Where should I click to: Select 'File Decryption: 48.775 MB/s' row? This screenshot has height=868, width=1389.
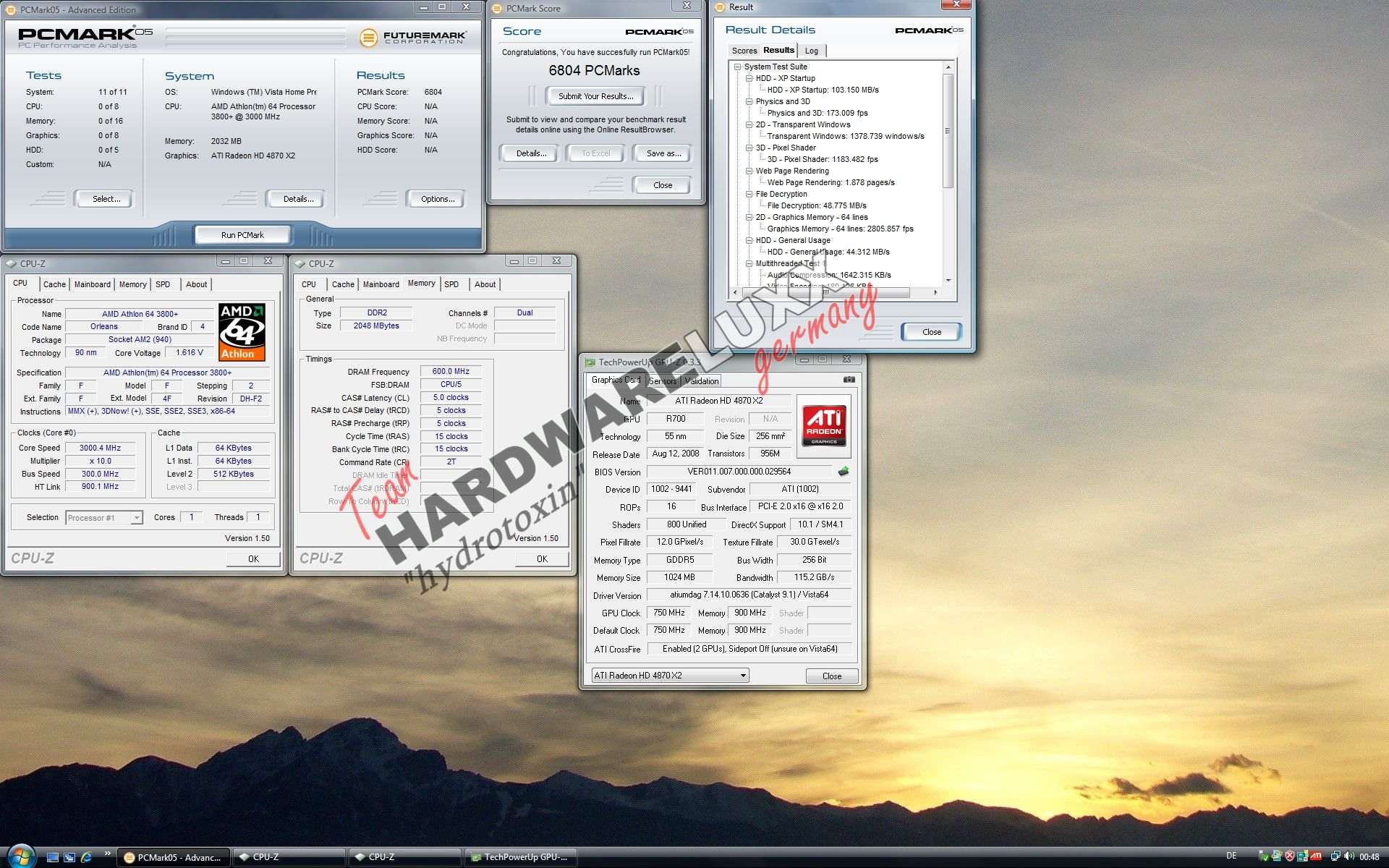[x=817, y=205]
